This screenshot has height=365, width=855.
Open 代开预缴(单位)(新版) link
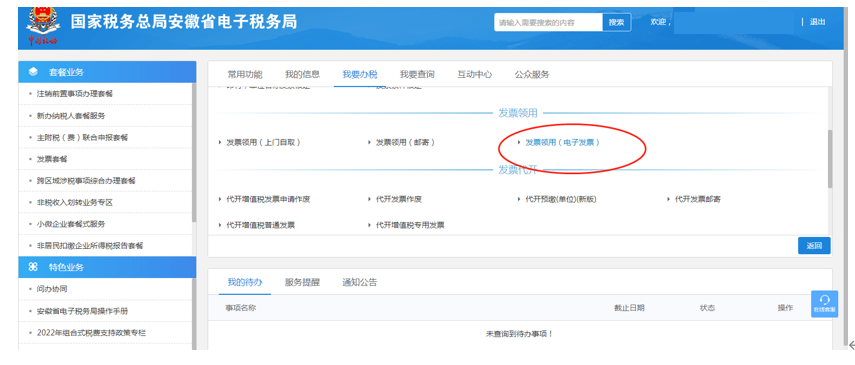[x=561, y=200]
